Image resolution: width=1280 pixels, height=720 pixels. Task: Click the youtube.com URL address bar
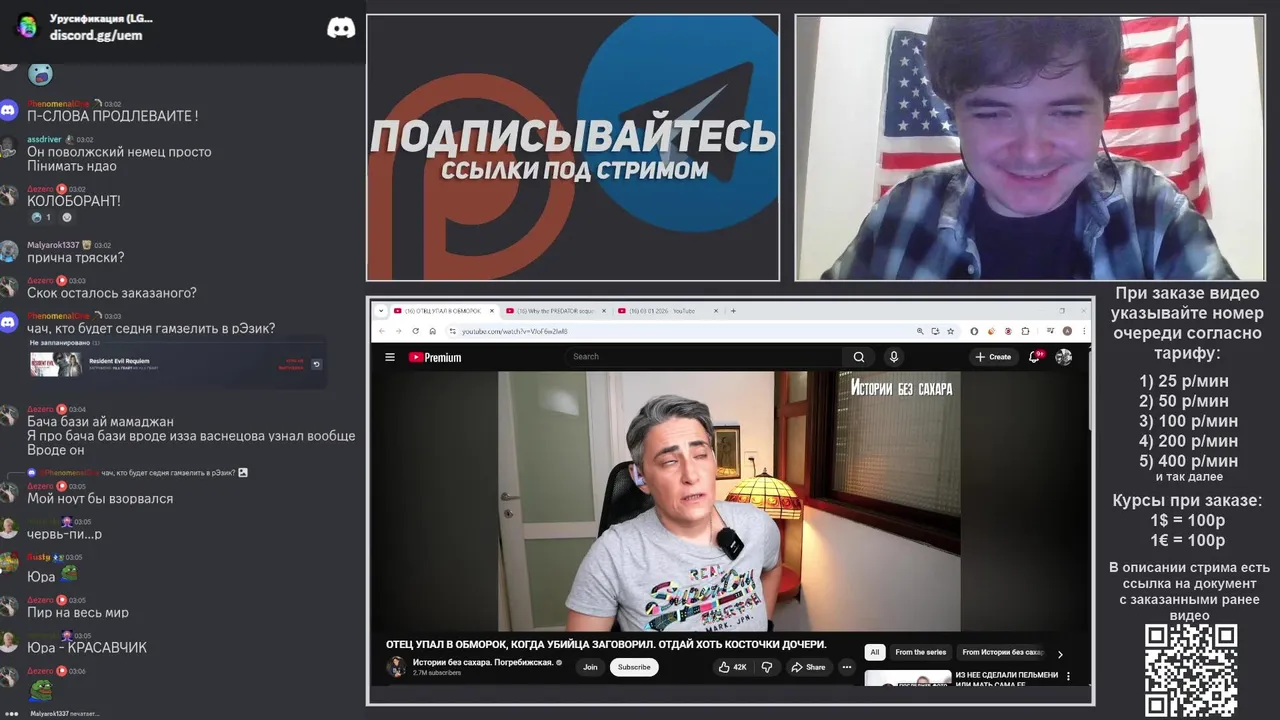point(680,331)
